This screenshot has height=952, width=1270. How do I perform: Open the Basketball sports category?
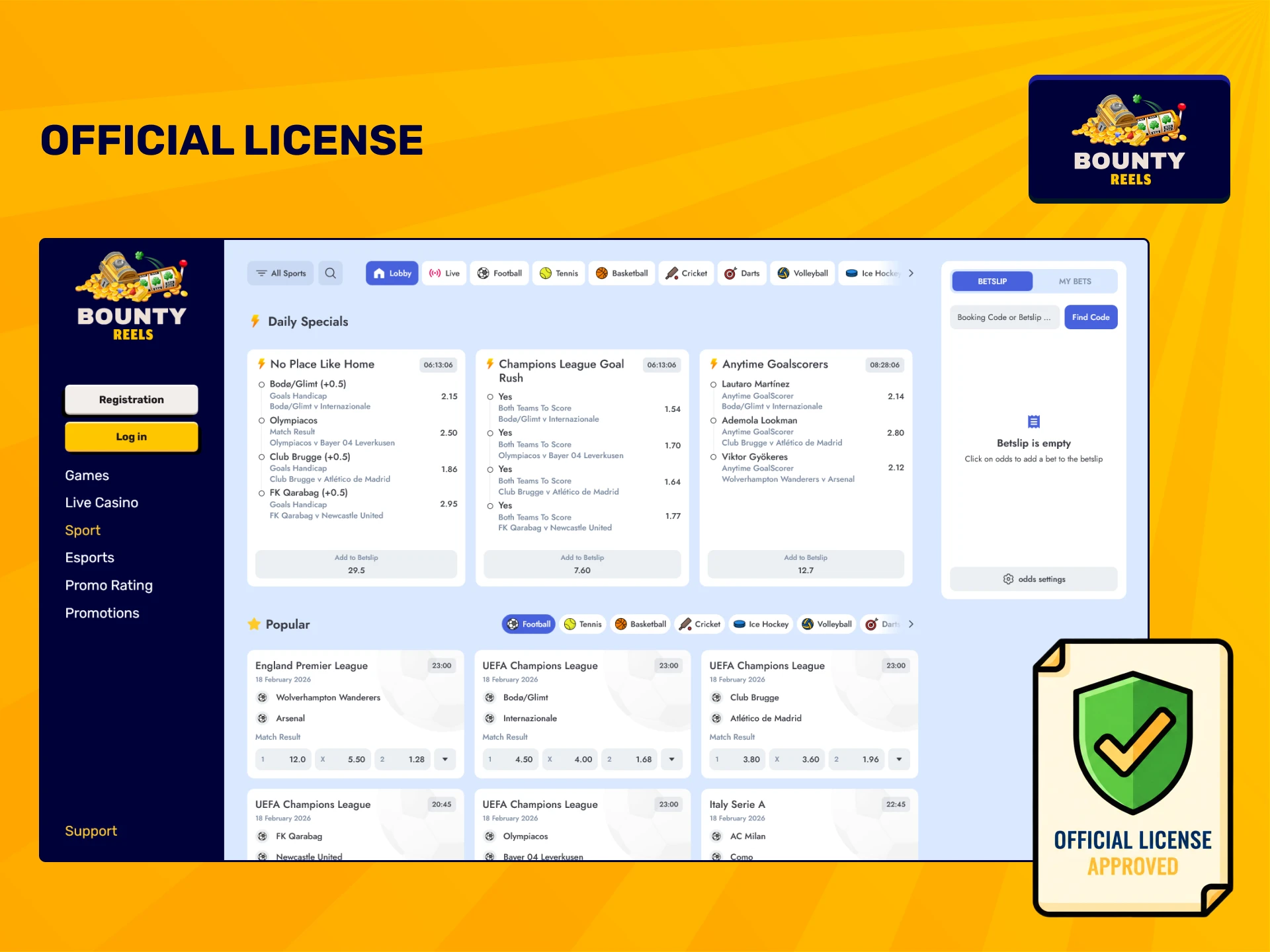point(621,273)
